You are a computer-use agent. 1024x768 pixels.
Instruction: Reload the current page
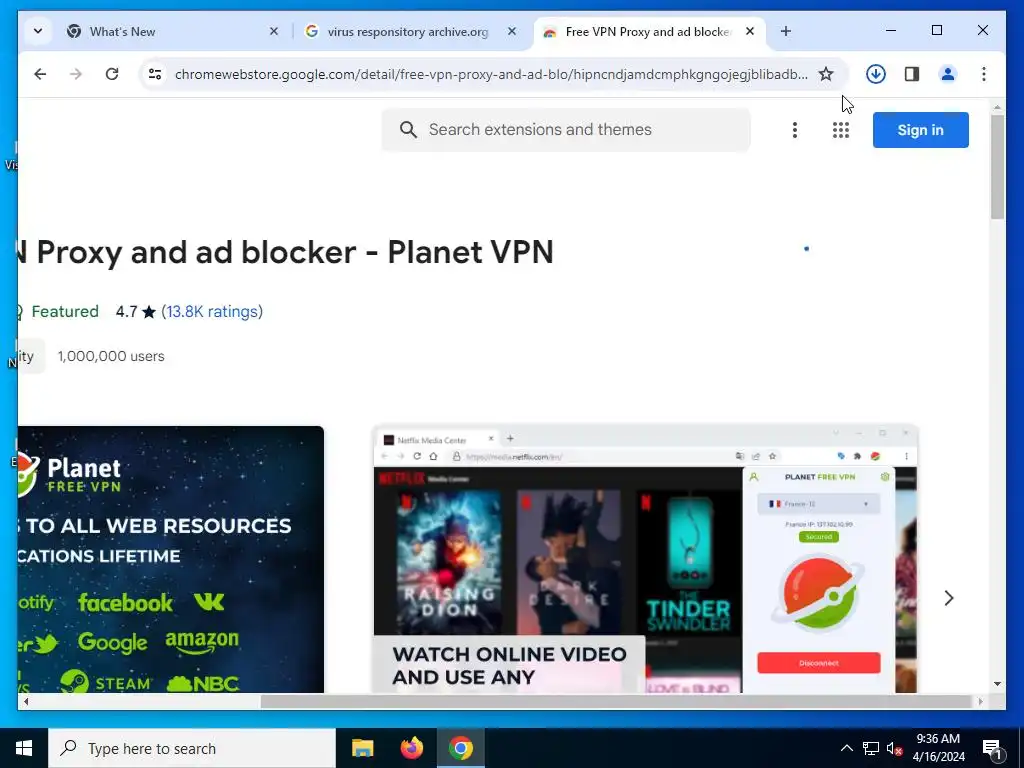pos(112,74)
